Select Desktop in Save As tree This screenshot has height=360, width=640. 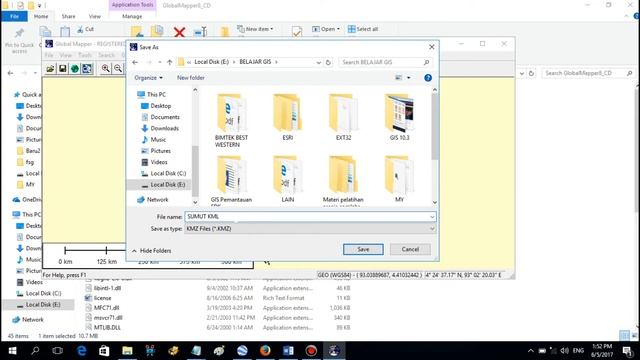[160, 106]
